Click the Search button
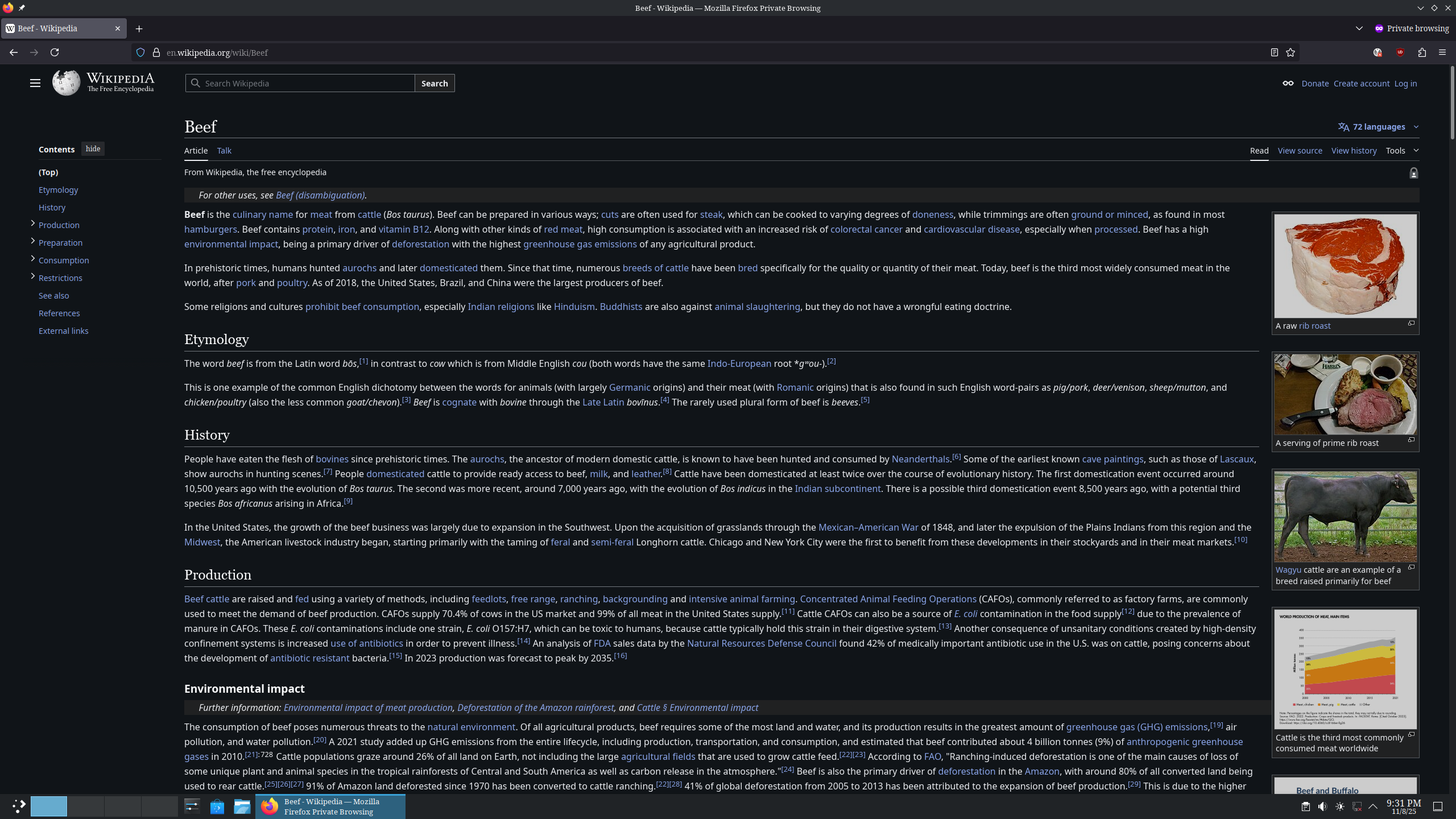The height and width of the screenshot is (819, 1456). (435, 83)
